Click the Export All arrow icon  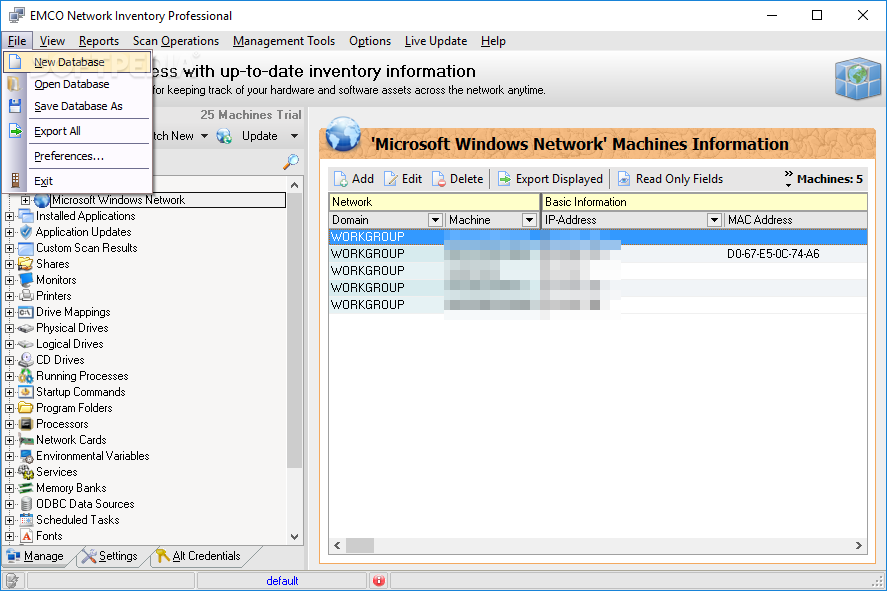(15, 131)
